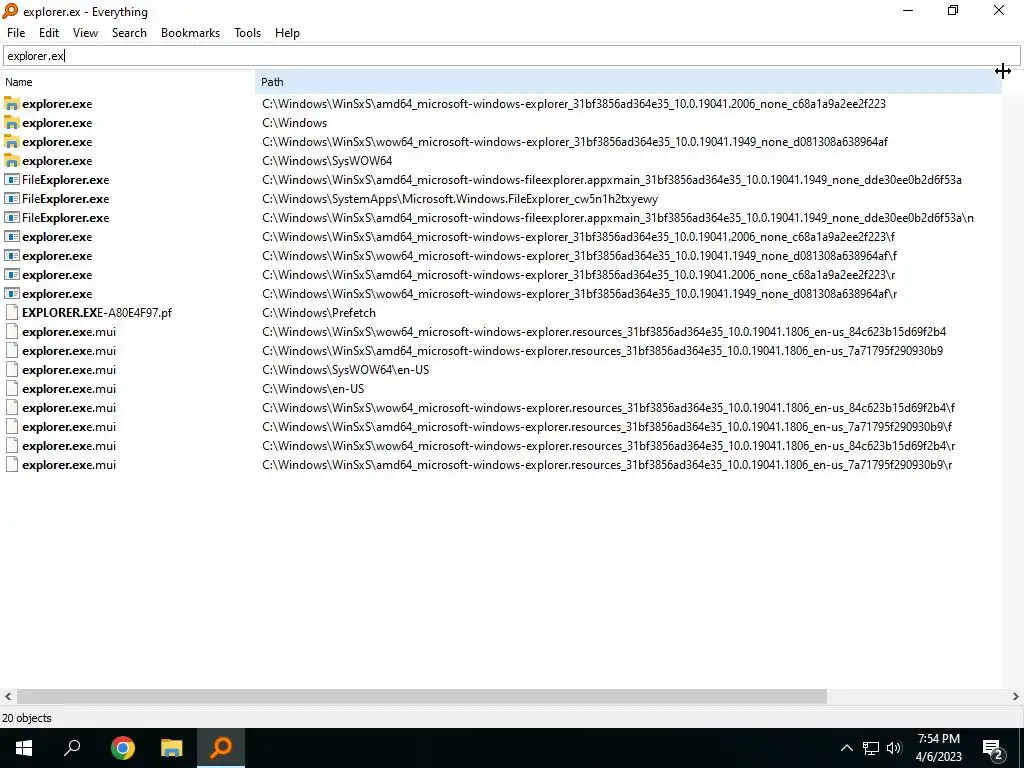1024x768 pixels.
Task: Select explorer.exe icon in C:\Windows\SysWOW64 row
Action: [11, 161]
